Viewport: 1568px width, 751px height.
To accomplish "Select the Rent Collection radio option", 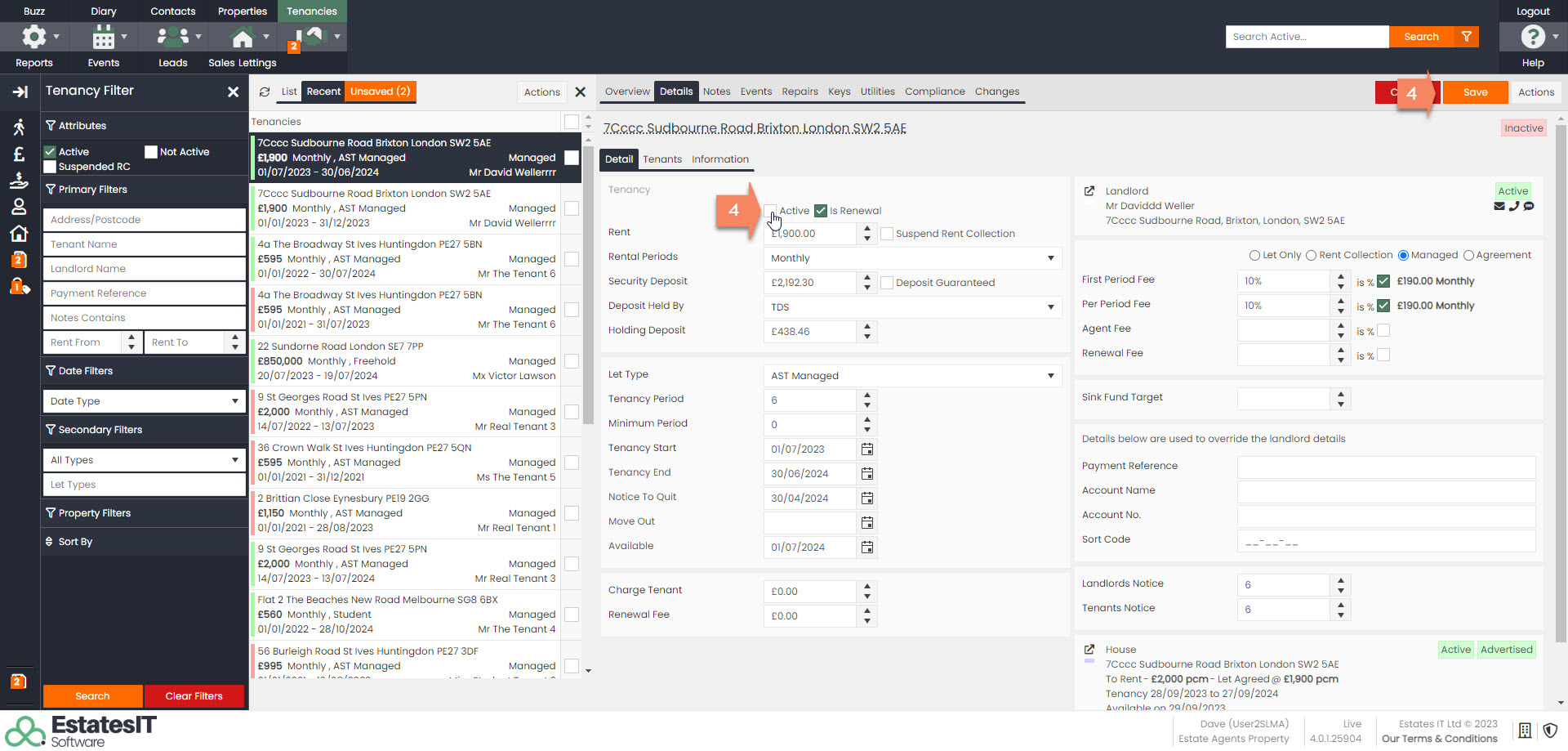I will tap(1311, 256).
